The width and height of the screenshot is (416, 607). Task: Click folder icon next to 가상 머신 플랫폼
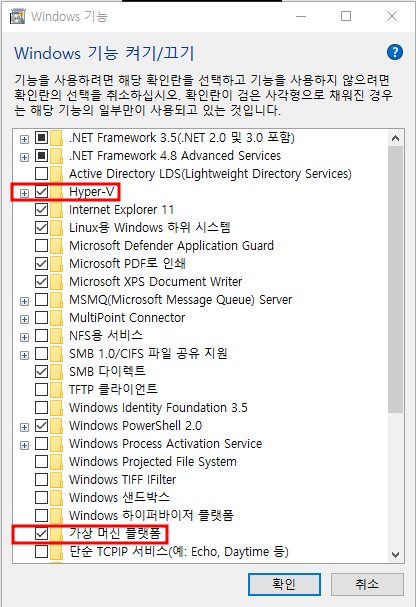[56, 533]
